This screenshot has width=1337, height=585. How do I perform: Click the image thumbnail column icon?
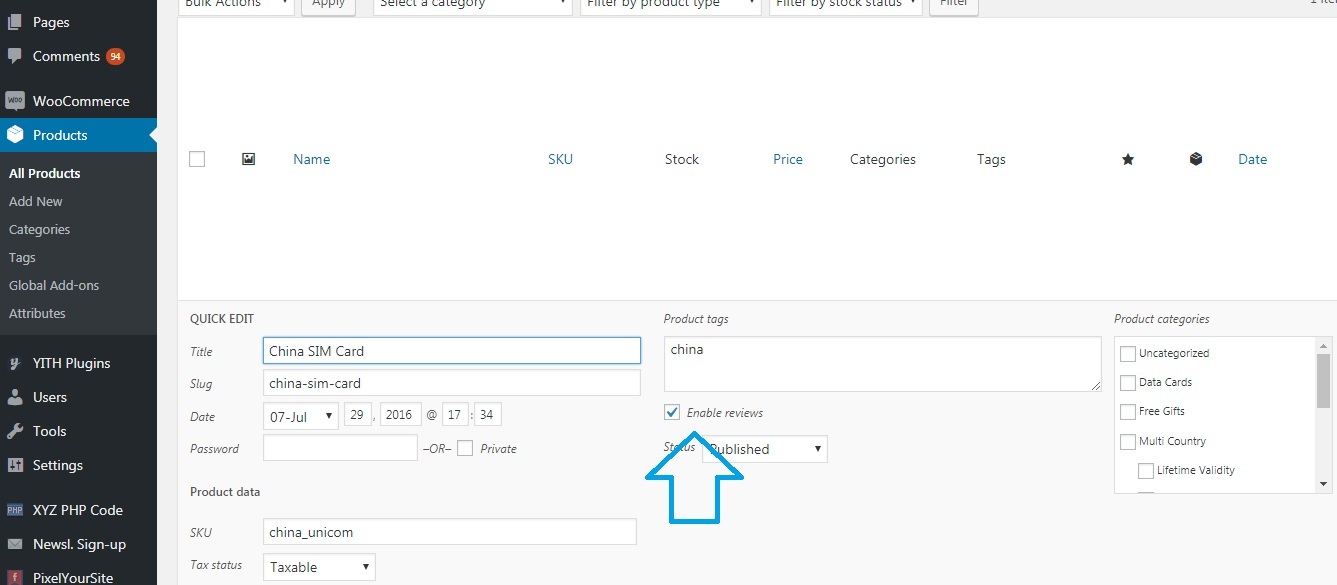tap(248, 159)
